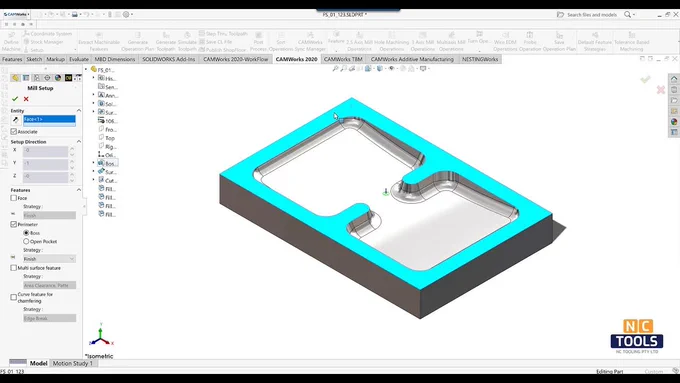Toggle the Associate checkbox
Image resolution: width=680 pixels, height=383 pixels.
[14, 131]
